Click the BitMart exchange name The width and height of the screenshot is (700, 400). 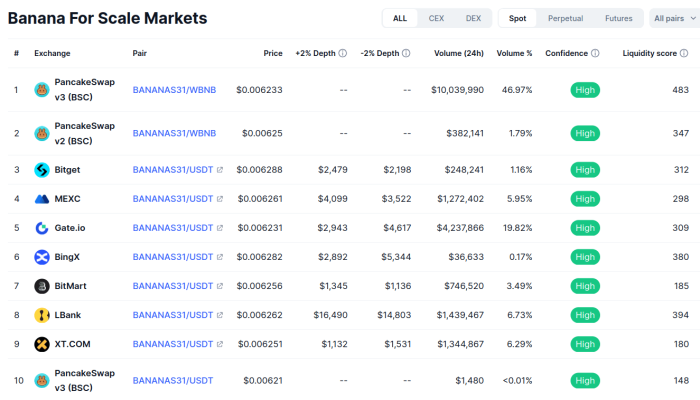71,286
